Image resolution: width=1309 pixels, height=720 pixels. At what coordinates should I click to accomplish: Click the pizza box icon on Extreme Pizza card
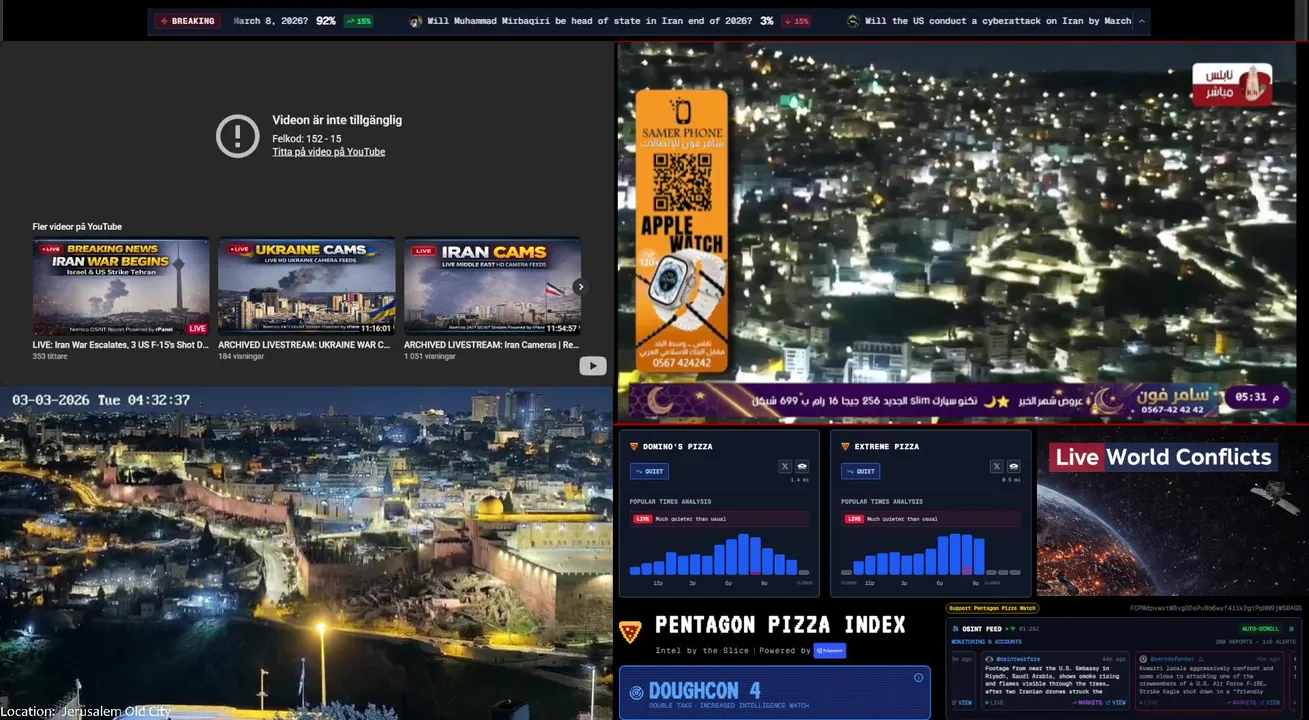pyautogui.click(x=1014, y=466)
